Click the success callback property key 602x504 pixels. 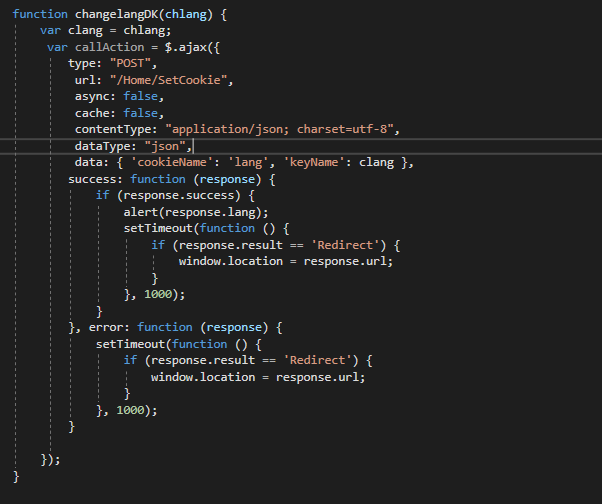pos(92,179)
